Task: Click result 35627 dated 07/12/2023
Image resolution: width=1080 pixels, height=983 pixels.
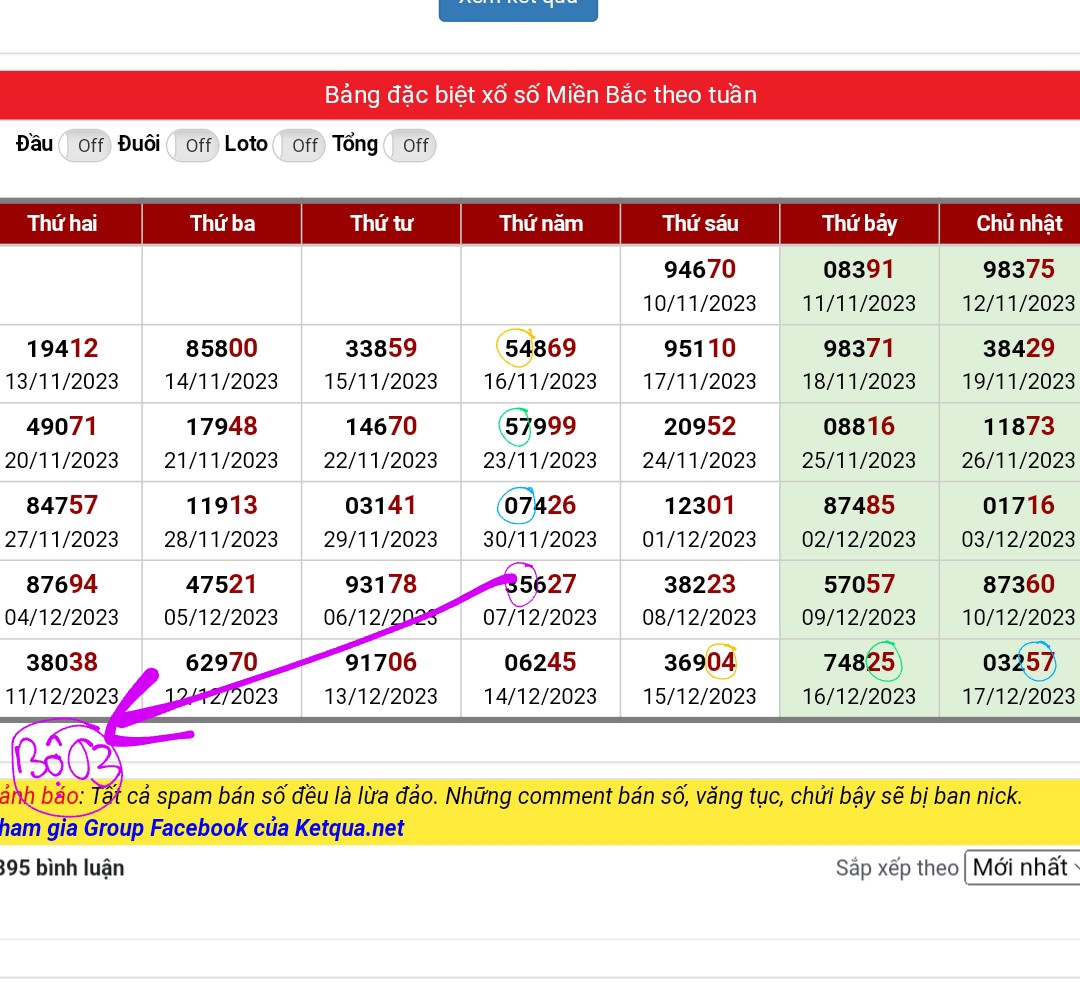Action: (541, 585)
